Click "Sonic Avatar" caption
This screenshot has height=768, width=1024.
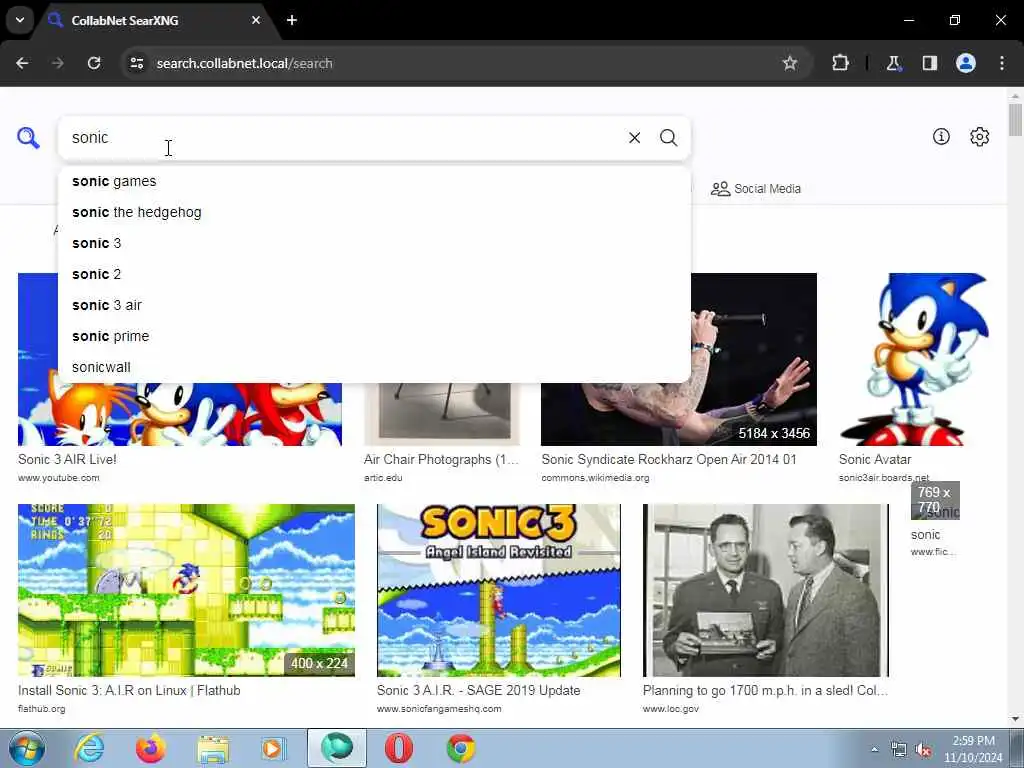coord(874,459)
